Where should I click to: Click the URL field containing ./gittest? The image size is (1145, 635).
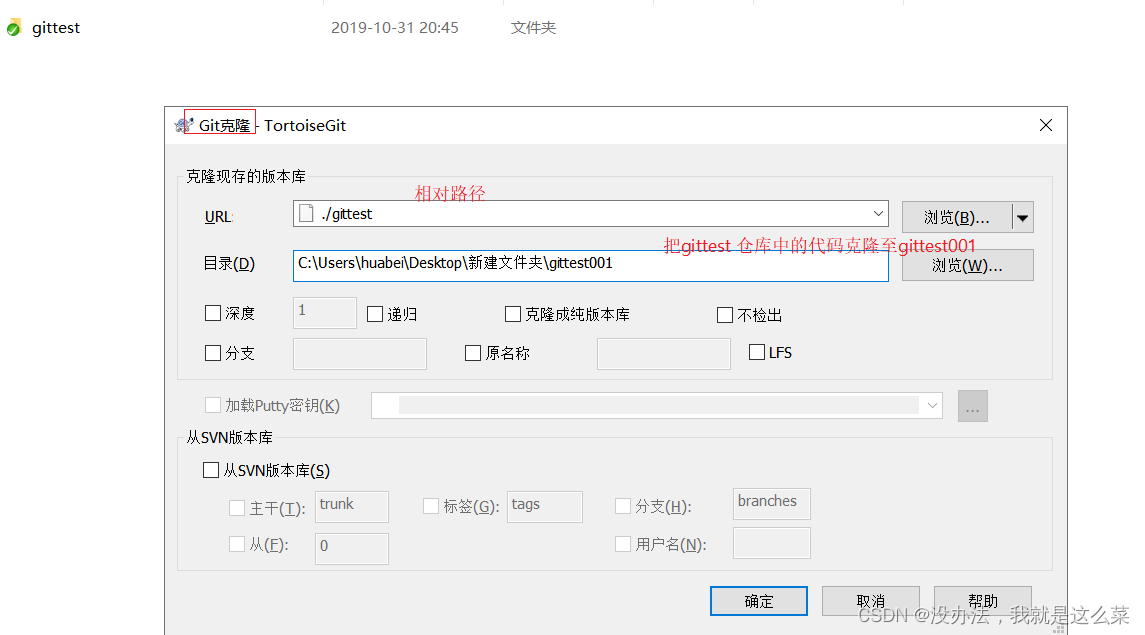pyautogui.click(x=591, y=214)
